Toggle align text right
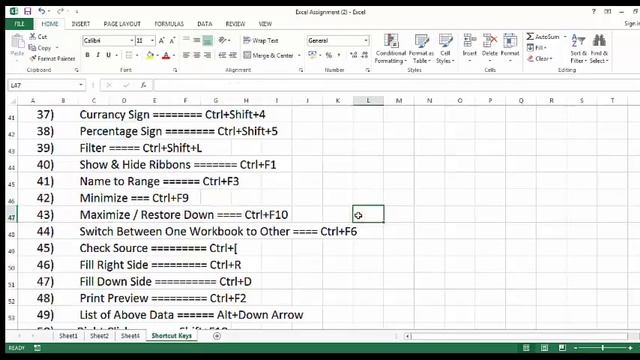 pyautogui.click(x=207, y=55)
